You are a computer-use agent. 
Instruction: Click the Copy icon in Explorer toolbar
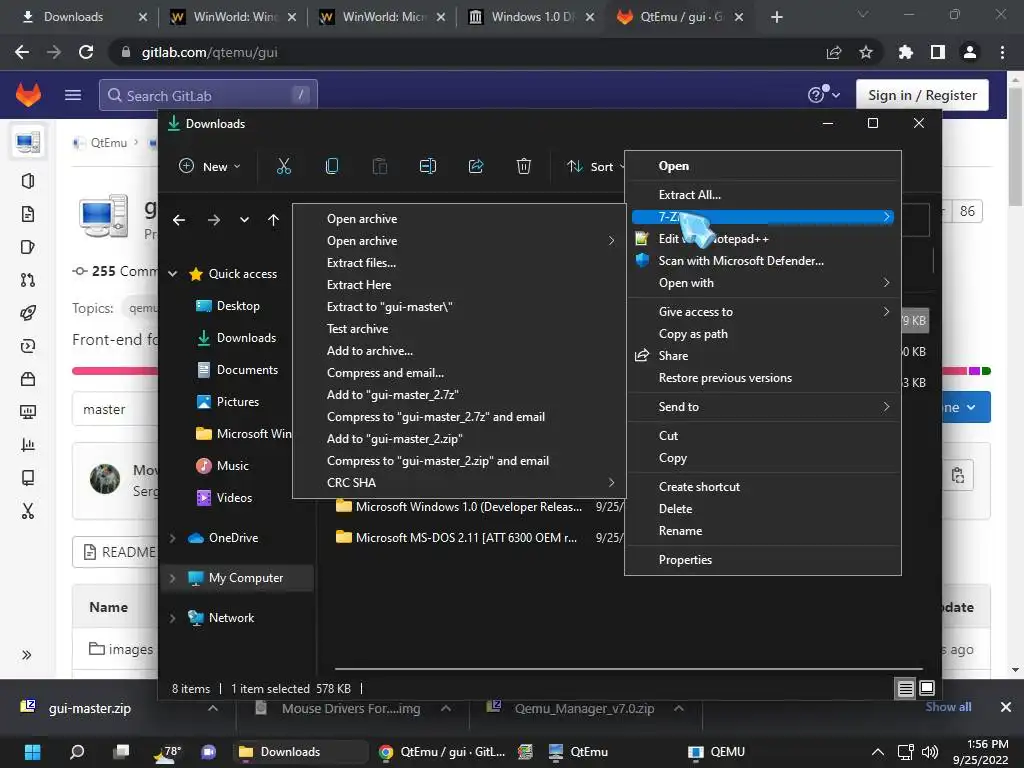tap(332, 167)
